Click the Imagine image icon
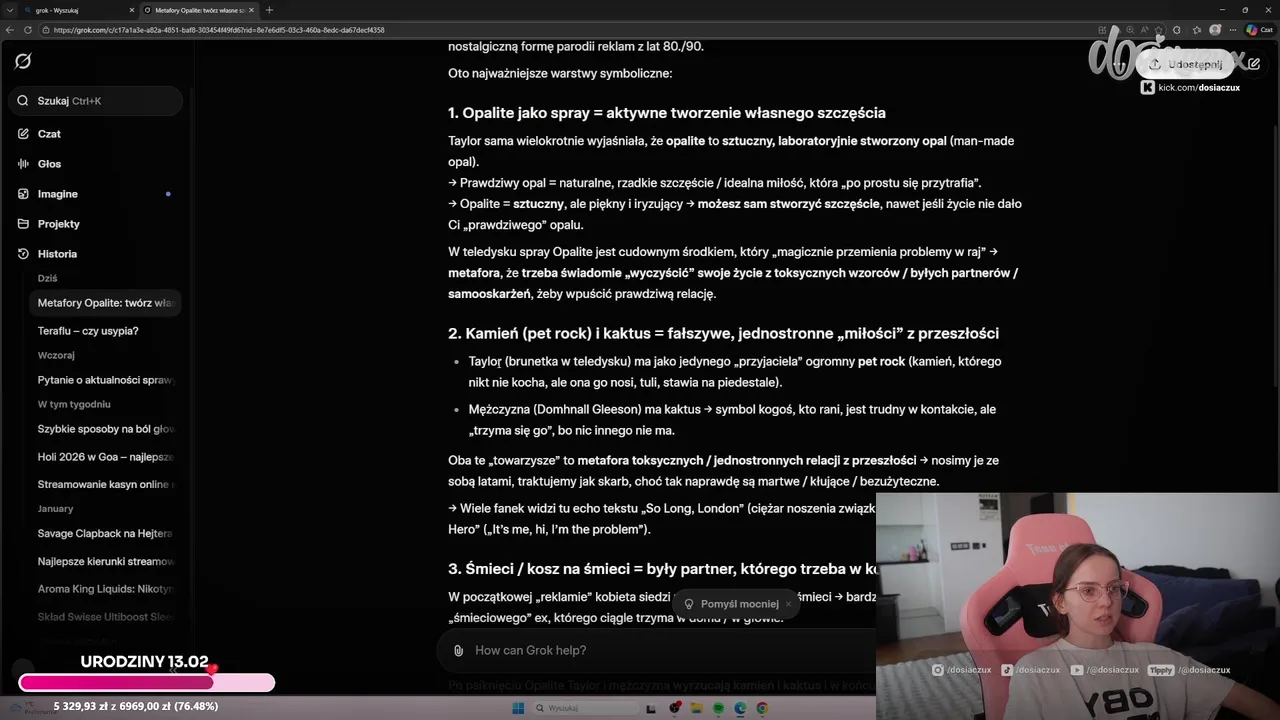Viewport: 1280px width, 720px height. pos(23,194)
